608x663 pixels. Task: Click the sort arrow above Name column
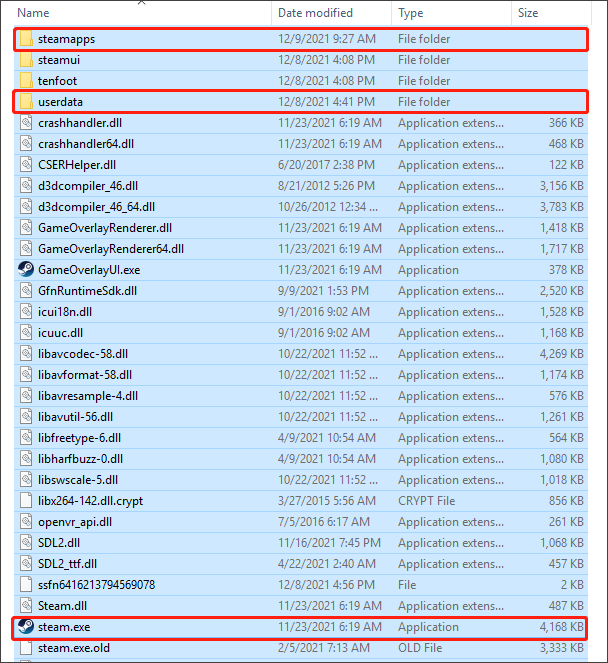142,3
